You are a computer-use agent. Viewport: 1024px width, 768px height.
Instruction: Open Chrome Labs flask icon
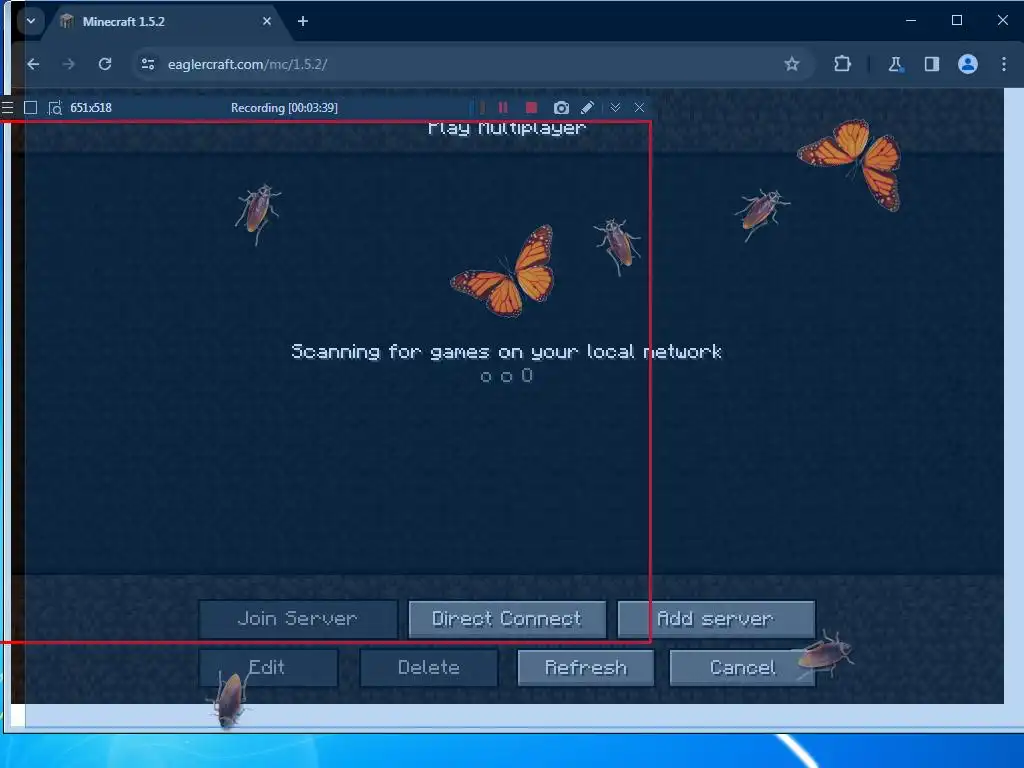[x=895, y=64]
